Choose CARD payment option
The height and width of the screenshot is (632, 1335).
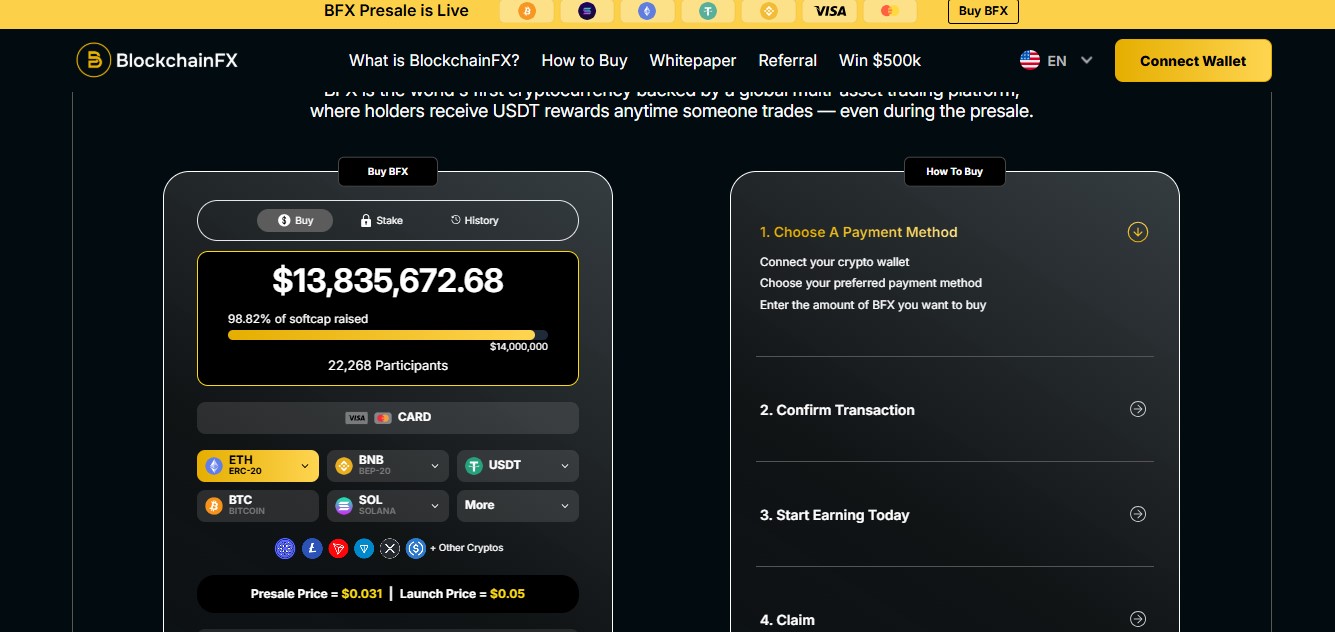pyautogui.click(x=387, y=417)
